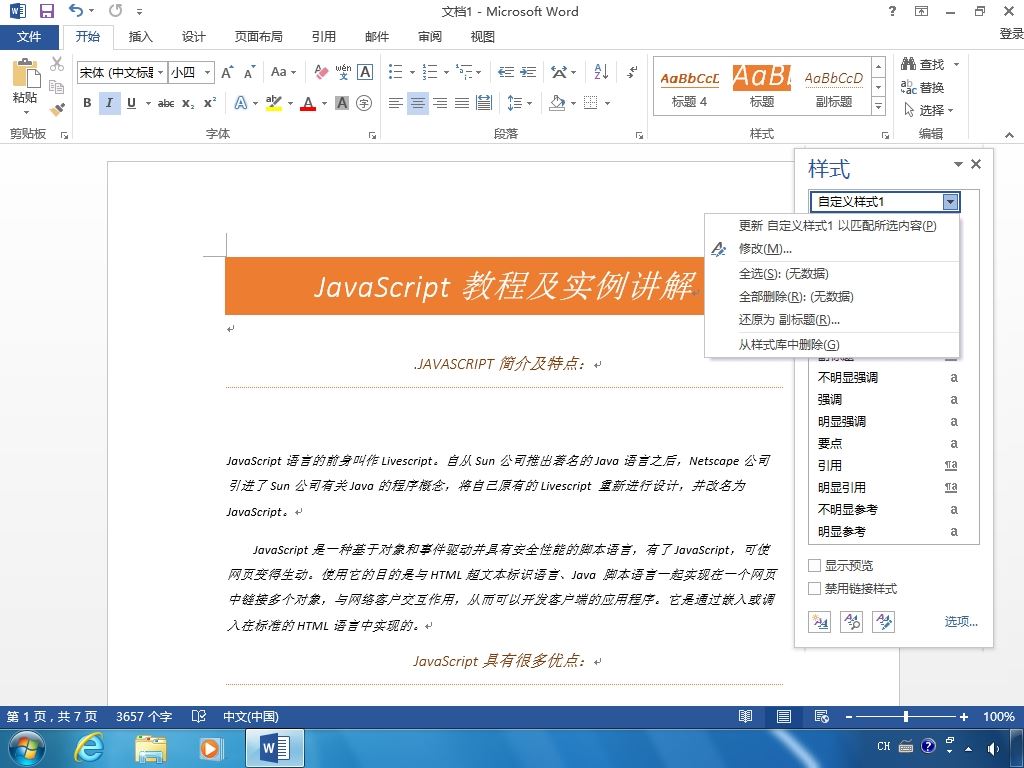This screenshot has height=768, width=1024.
Task: Open the Change Case Aa dropdown
Action: [x=283, y=72]
